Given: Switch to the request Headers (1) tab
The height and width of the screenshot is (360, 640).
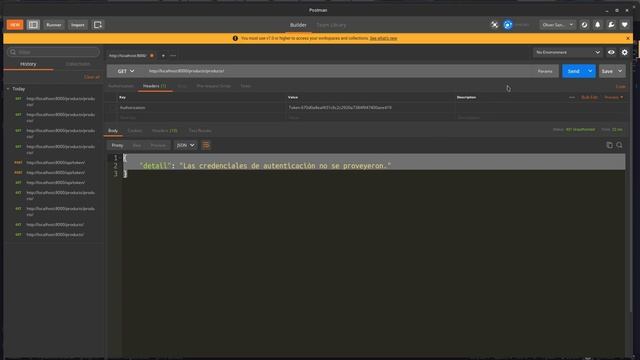Looking at the screenshot, I should pyautogui.click(x=154, y=86).
